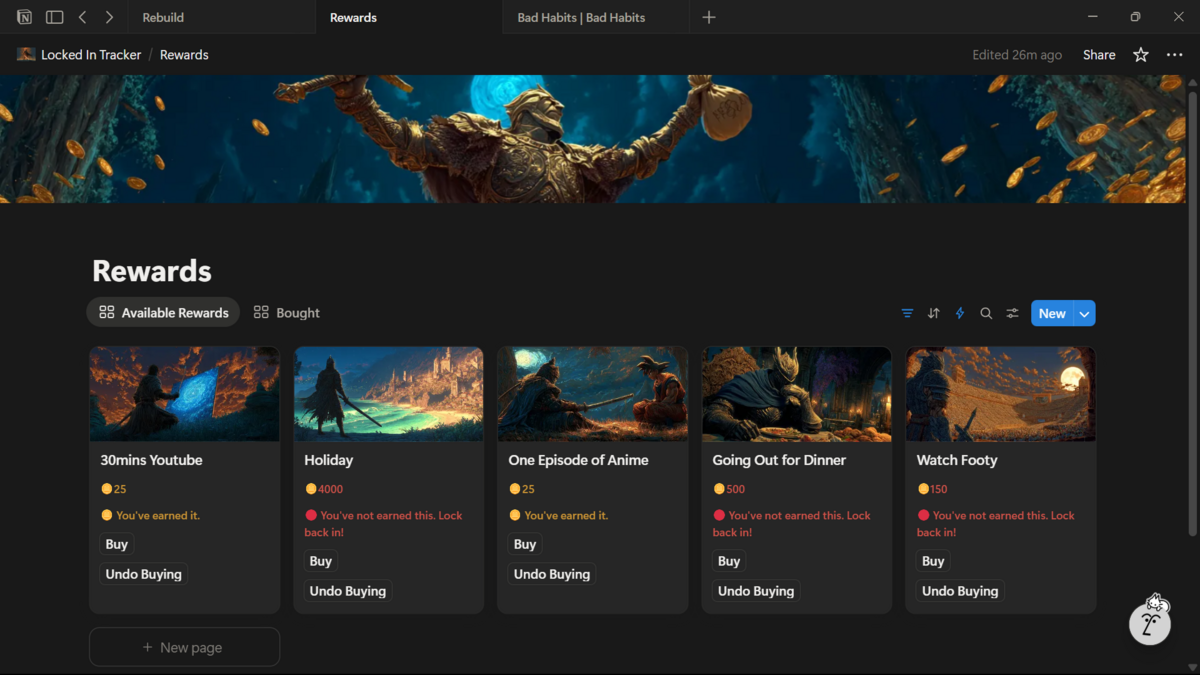Viewport: 1200px width, 675px height.
Task: Open the database filter icon
Action: 907,313
